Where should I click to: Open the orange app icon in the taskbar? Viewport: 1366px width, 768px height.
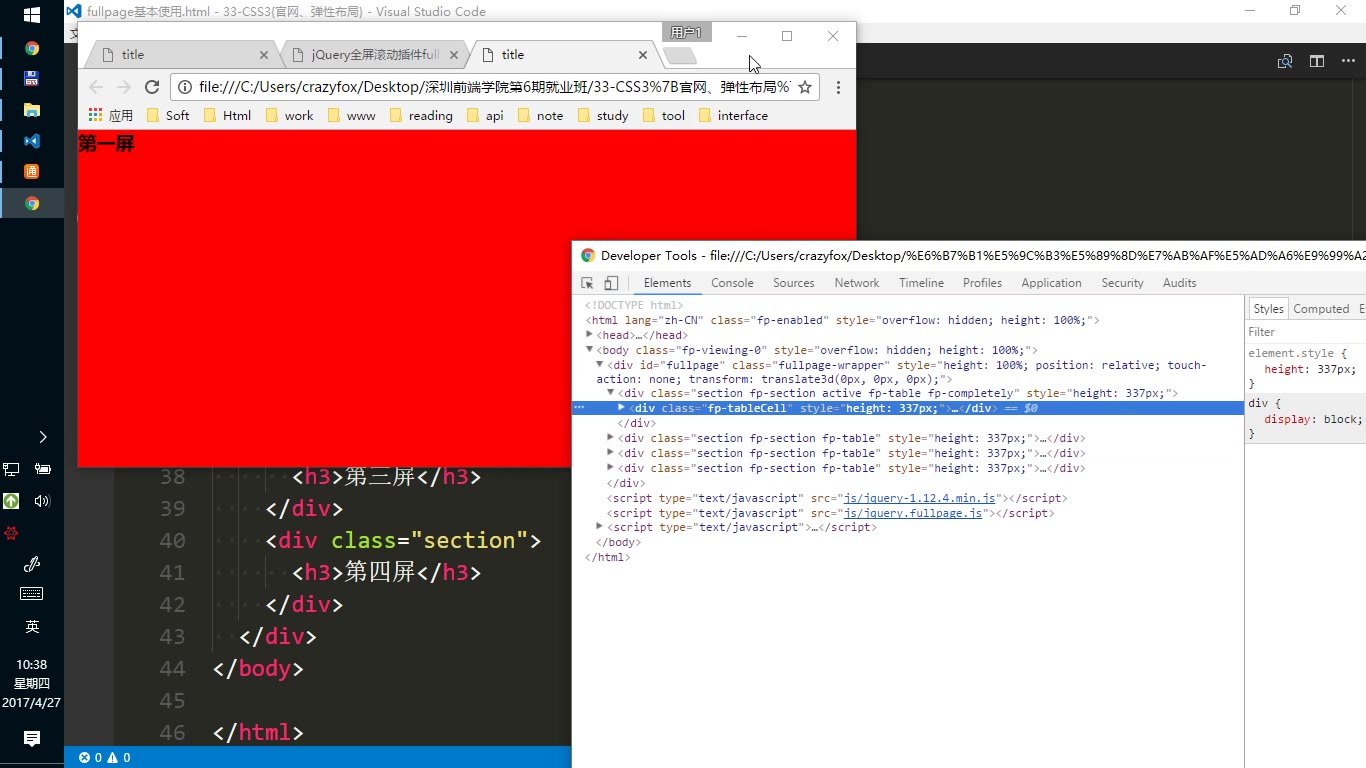point(32,172)
